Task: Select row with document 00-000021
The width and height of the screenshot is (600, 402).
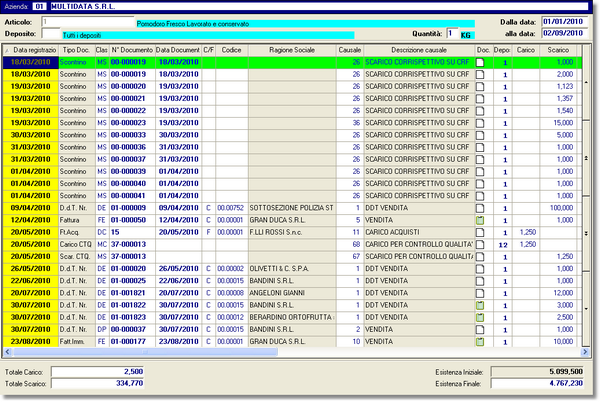Action: coord(292,99)
